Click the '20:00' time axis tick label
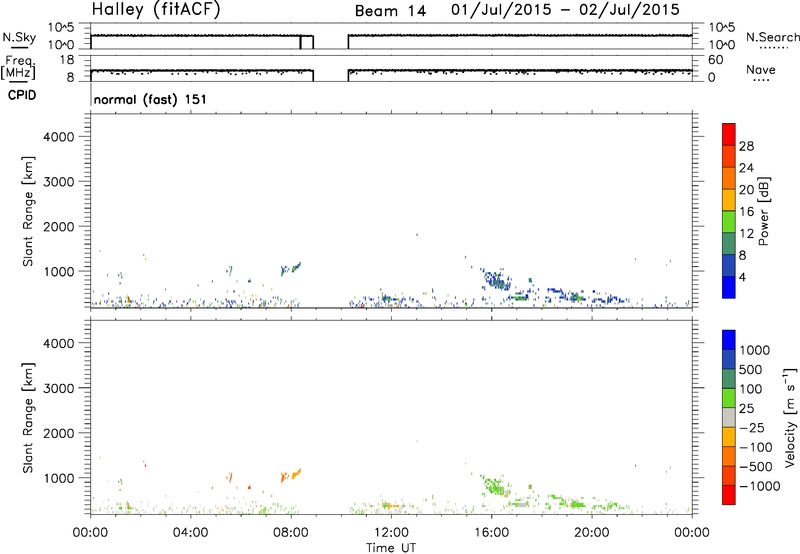Image resolution: width=800 pixels, height=554 pixels. [x=591, y=533]
